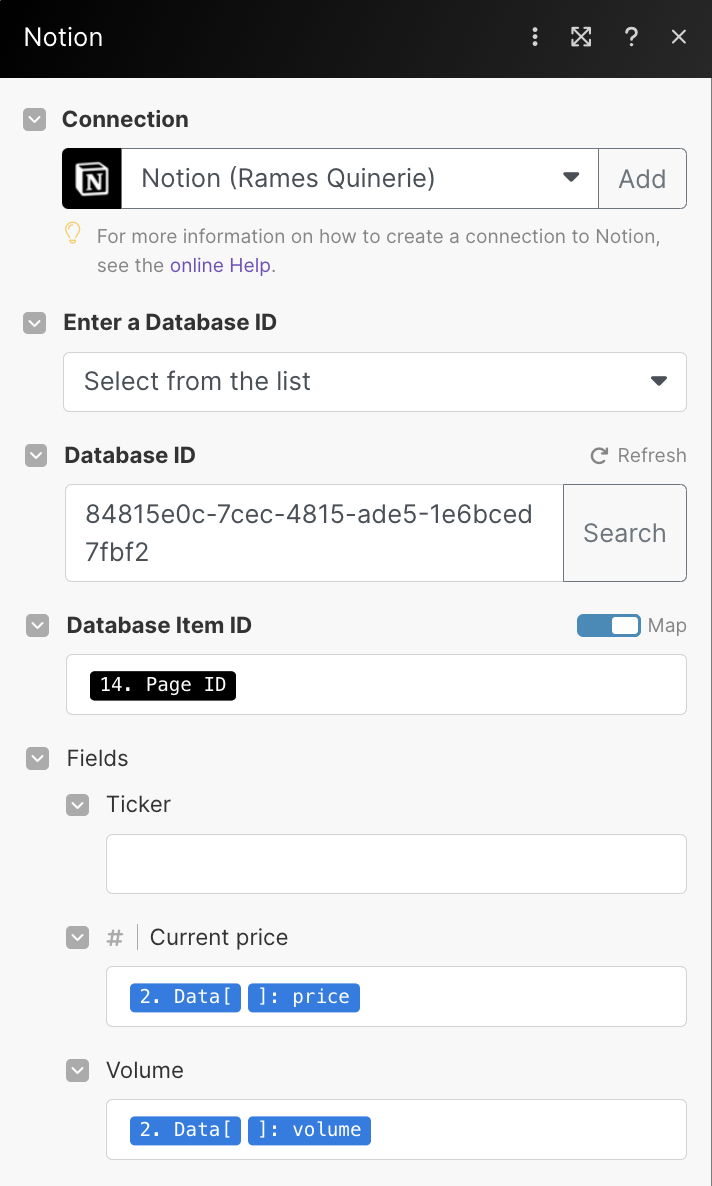Click the lightbulb hint icon
This screenshot has height=1186, width=712.
pos(73,233)
